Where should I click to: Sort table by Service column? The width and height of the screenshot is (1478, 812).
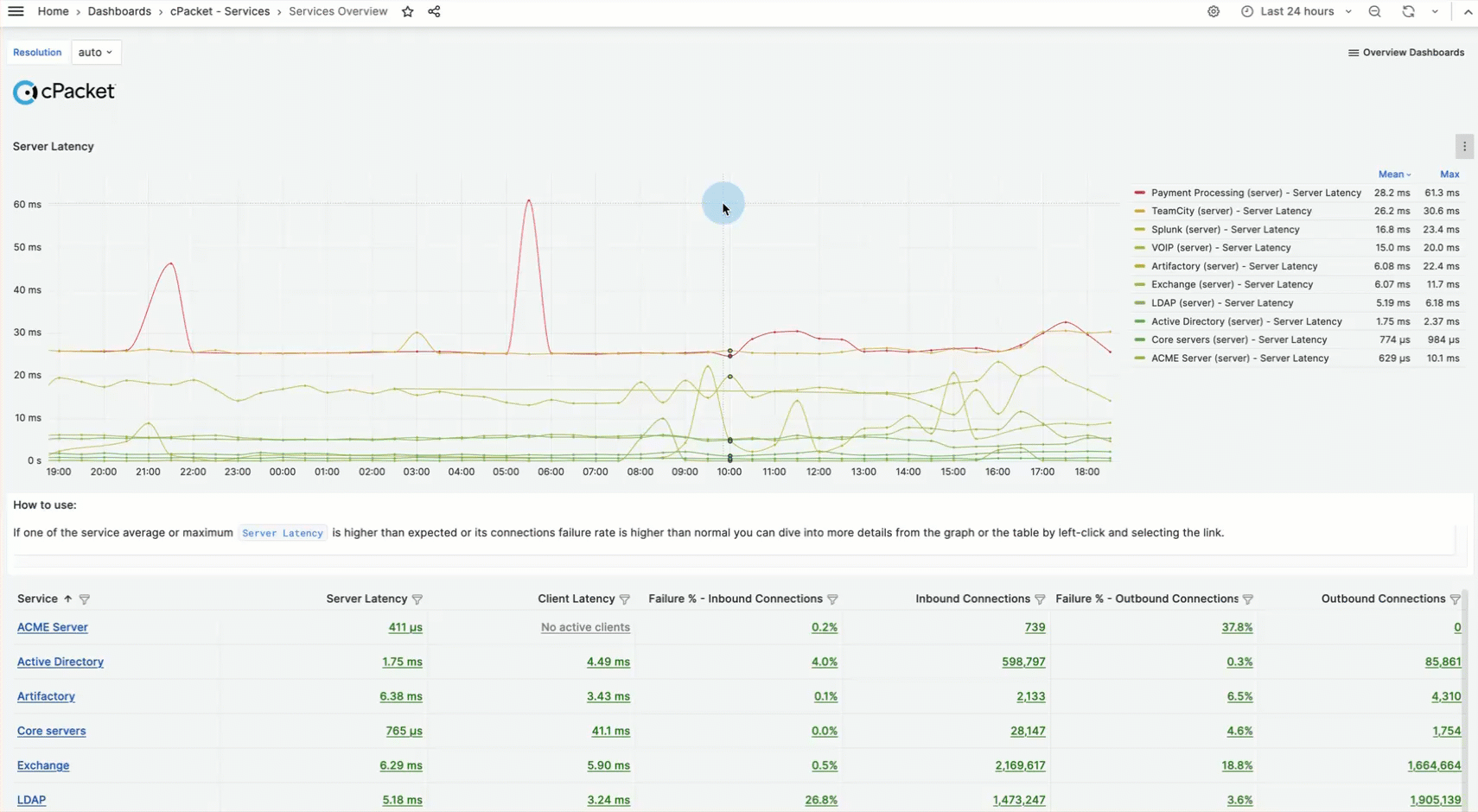pos(45,599)
